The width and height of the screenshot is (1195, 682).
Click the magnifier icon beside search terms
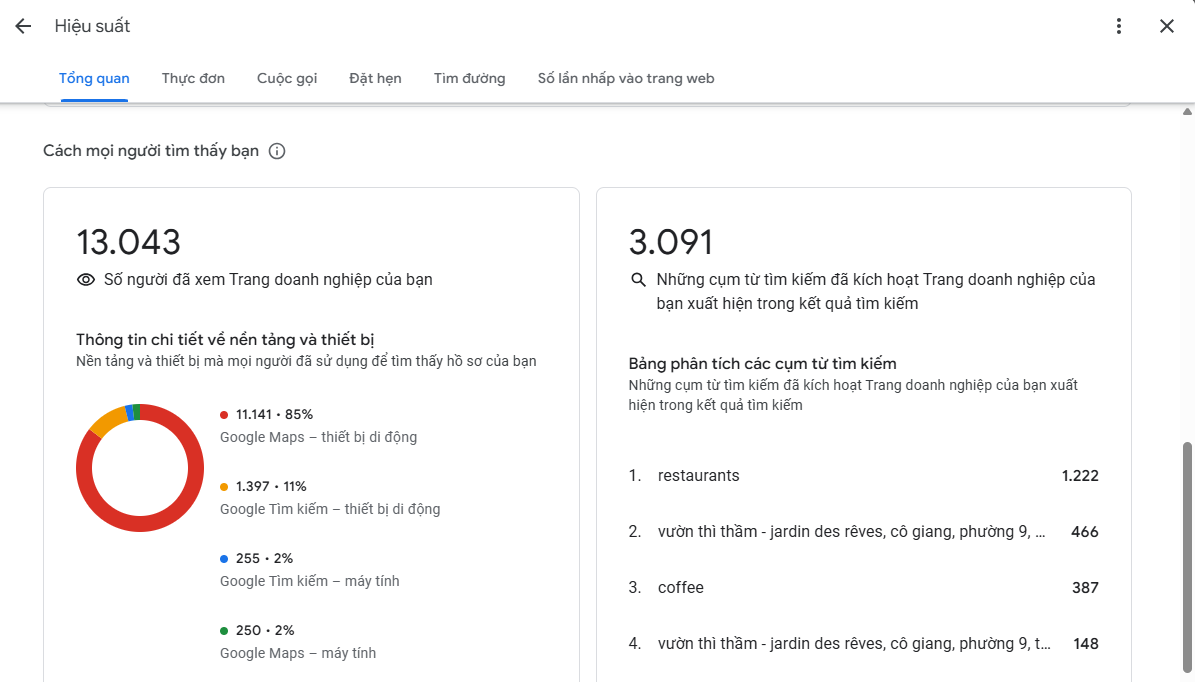[x=638, y=280]
